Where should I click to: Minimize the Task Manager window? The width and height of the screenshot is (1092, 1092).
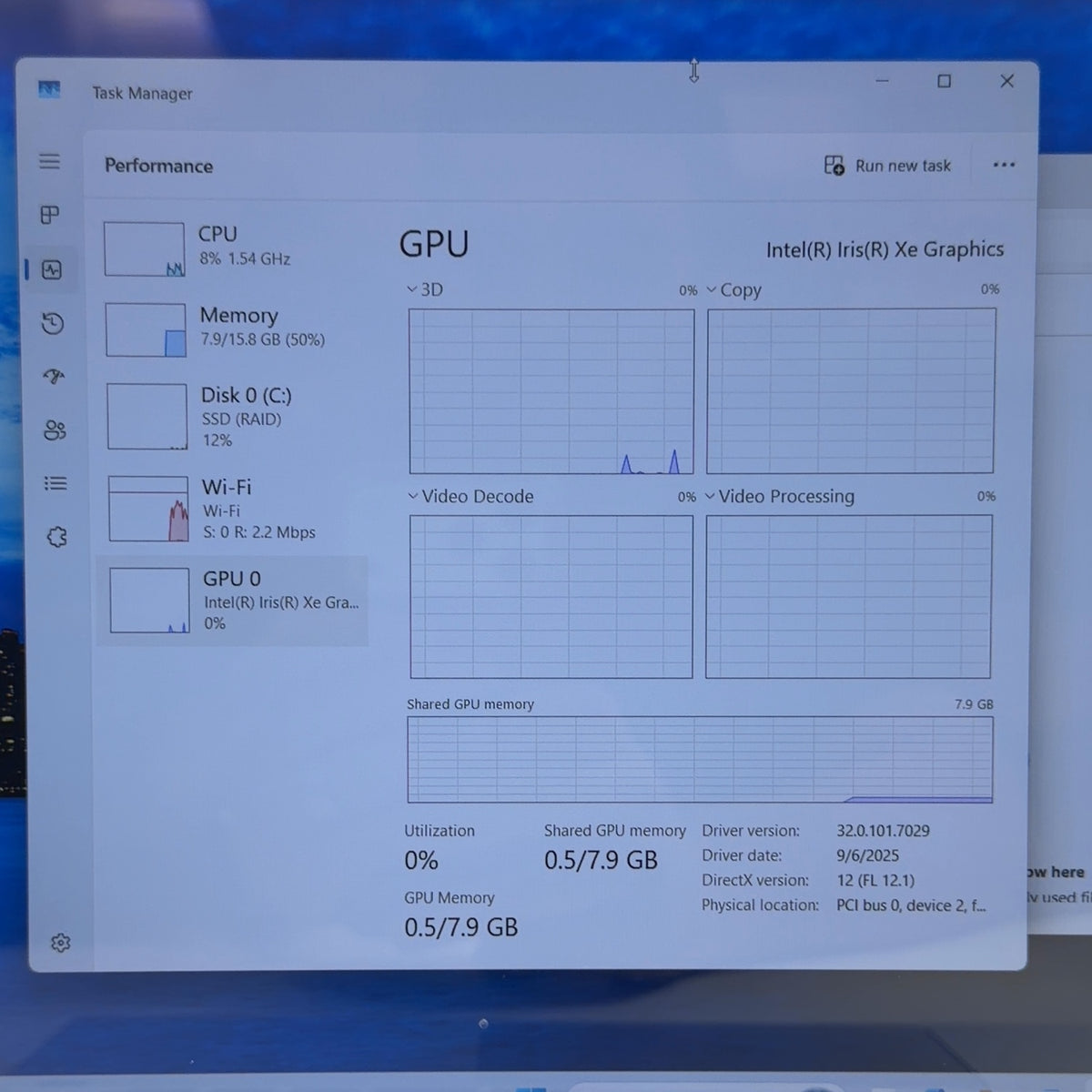coord(882,81)
